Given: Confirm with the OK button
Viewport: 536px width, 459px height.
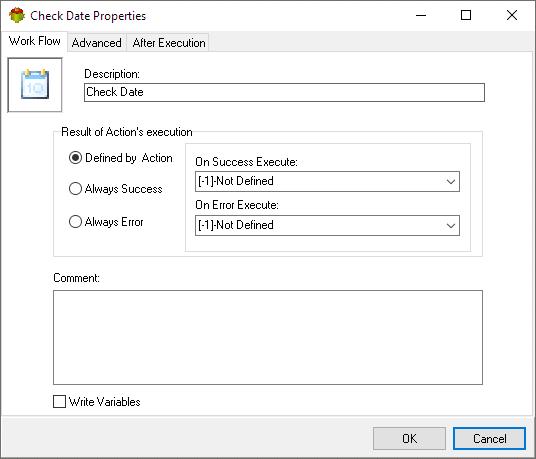Looking at the screenshot, I should pyautogui.click(x=409, y=438).
